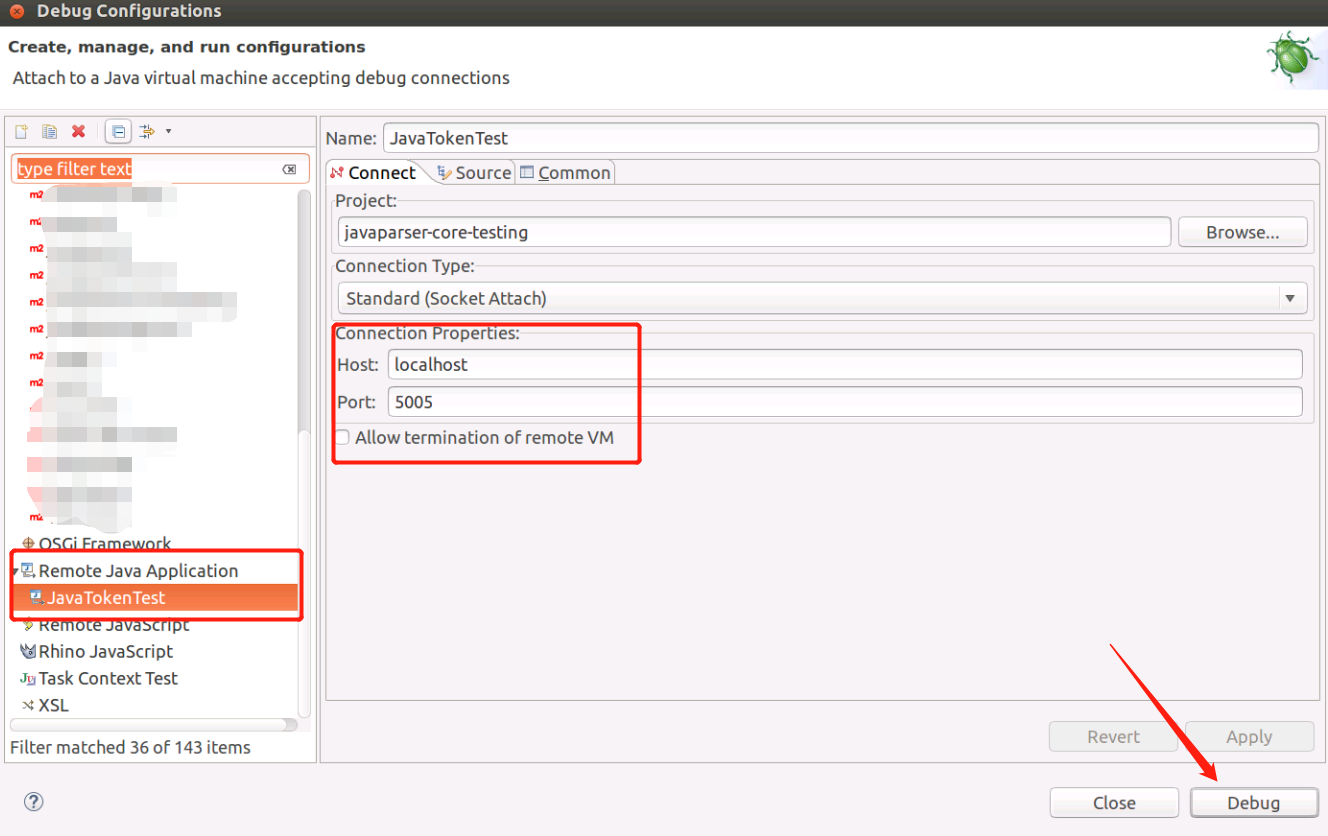The image size is (1328, 836).
Task: Clear the filter text box
Action: (x=289, y=169)
